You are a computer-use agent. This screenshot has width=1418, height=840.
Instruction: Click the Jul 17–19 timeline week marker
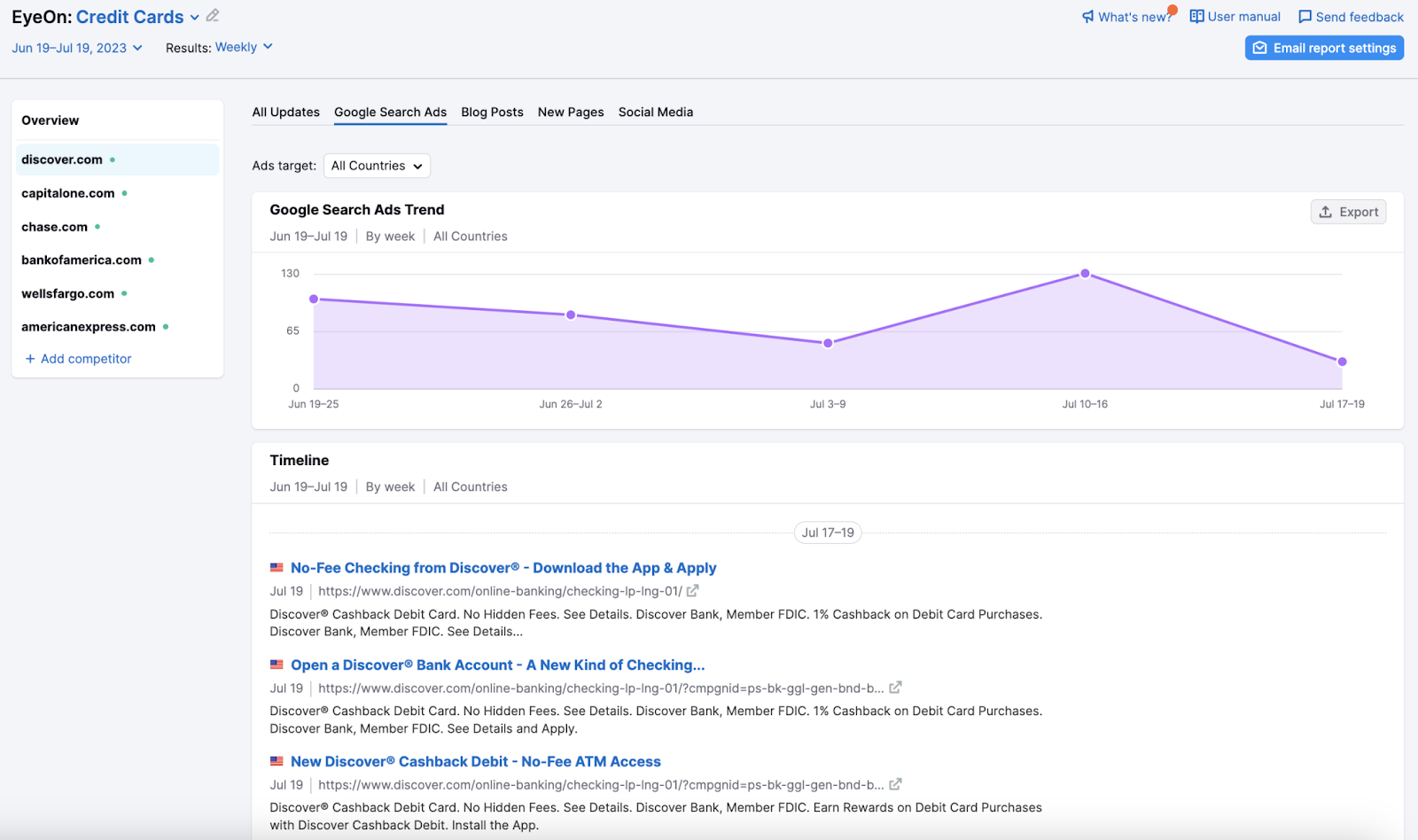point(828,533)
